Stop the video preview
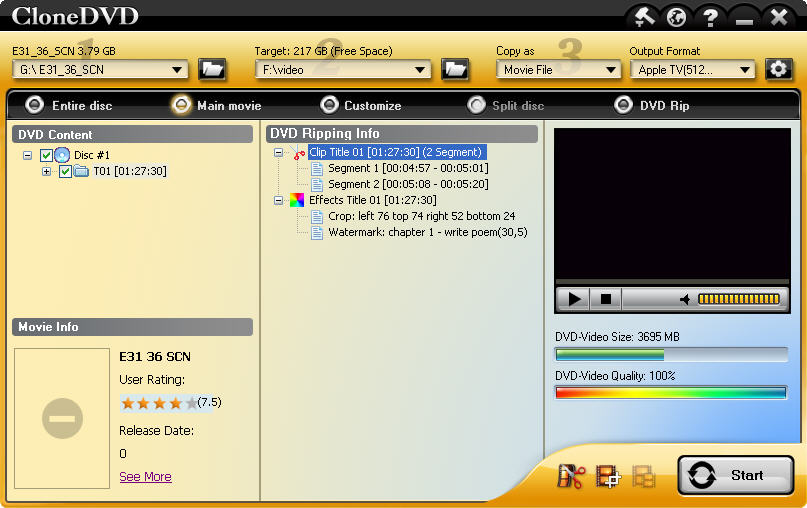 pyautogui.click(x=605, y=299)
